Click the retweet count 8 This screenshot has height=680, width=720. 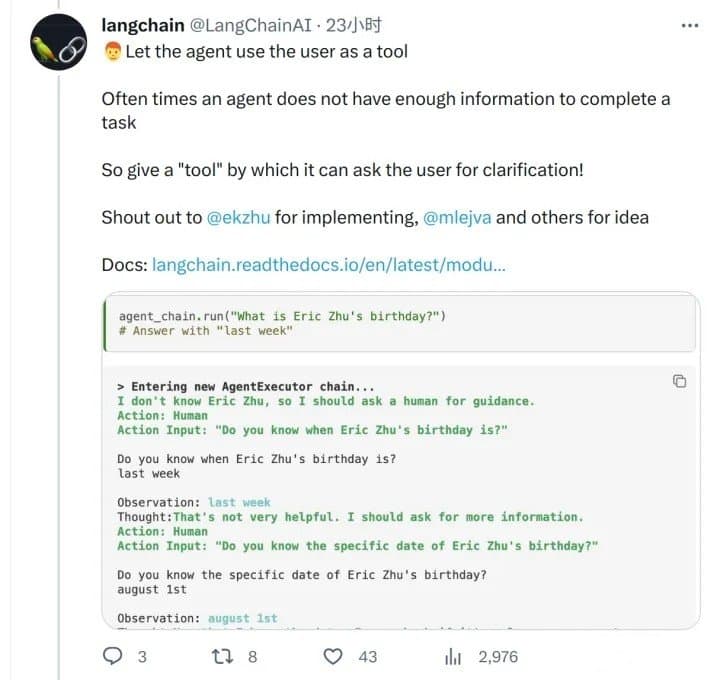coord(253,656)
